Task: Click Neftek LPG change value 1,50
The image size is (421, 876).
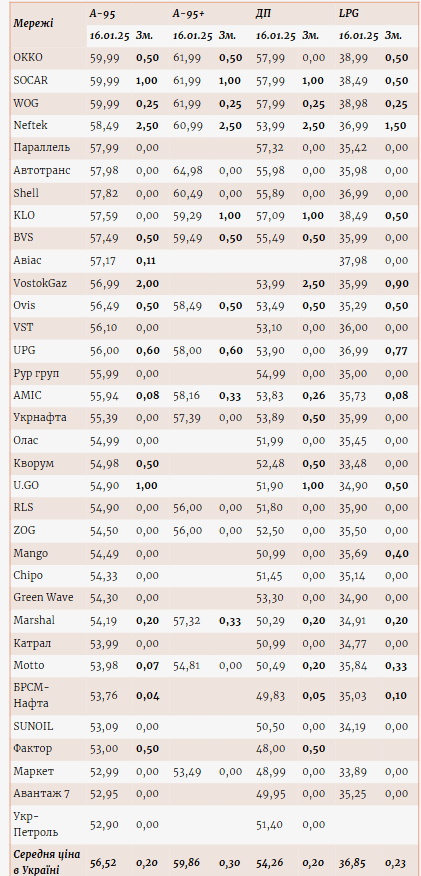Action: point(395,126)
